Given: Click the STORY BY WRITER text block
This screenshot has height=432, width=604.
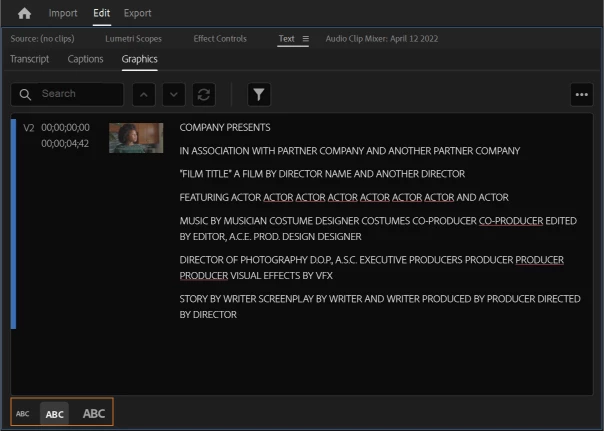Looking at the screenshot, I should click(380, 307).
